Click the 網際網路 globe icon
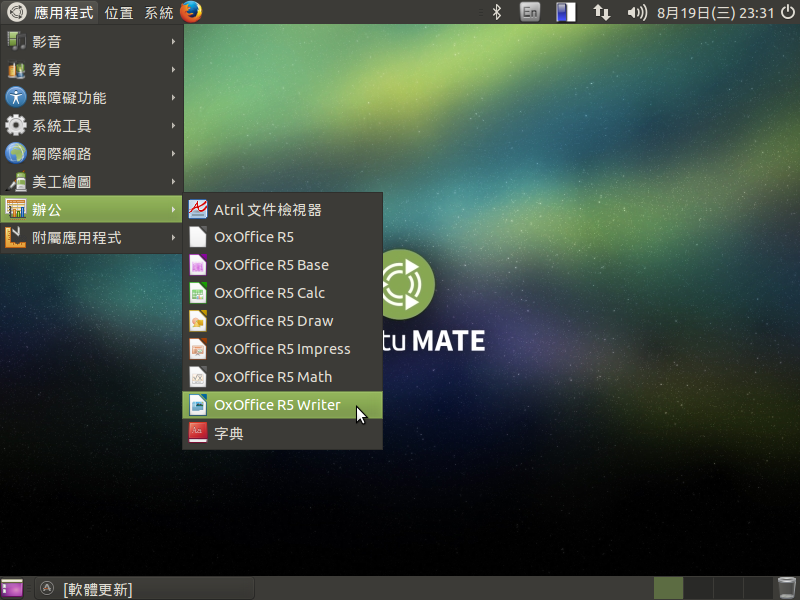The width and height of the screenshot is (800, 600). (16, 154)
